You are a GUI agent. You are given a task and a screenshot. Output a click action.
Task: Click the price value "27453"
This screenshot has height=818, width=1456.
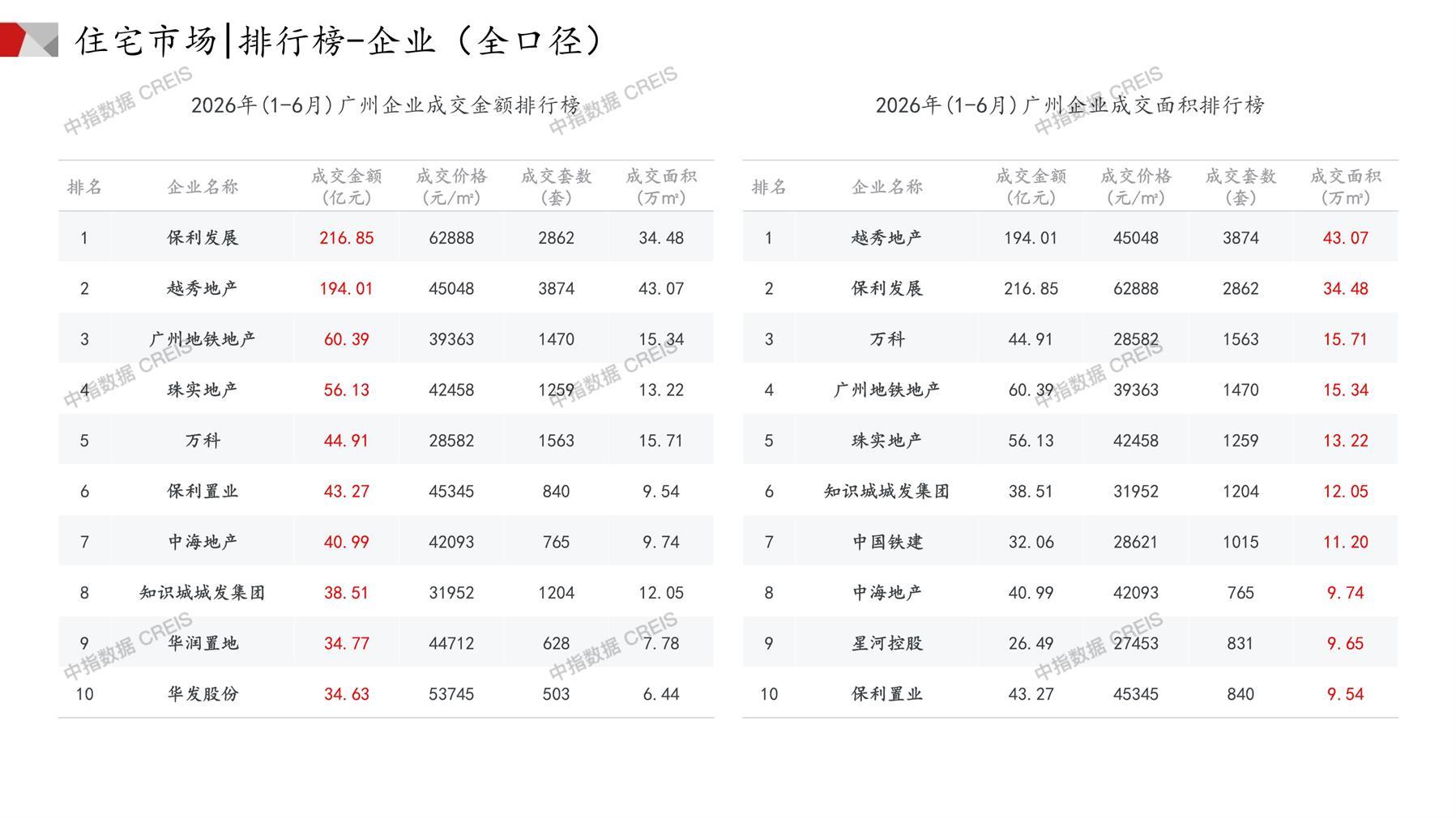pos(1135,643)
